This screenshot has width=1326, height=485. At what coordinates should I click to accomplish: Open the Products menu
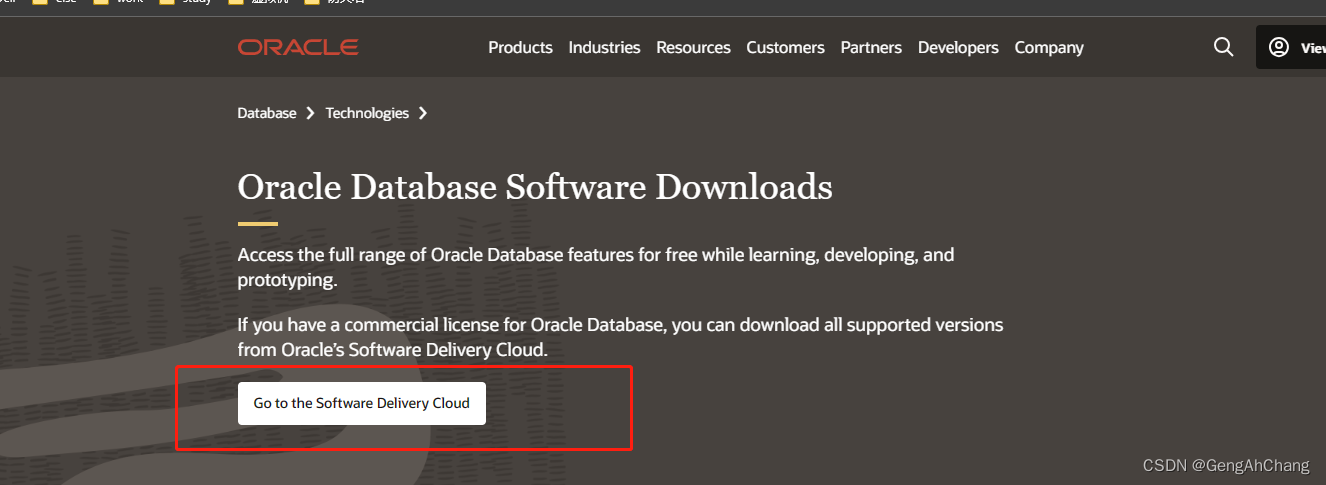pos(520,47)
